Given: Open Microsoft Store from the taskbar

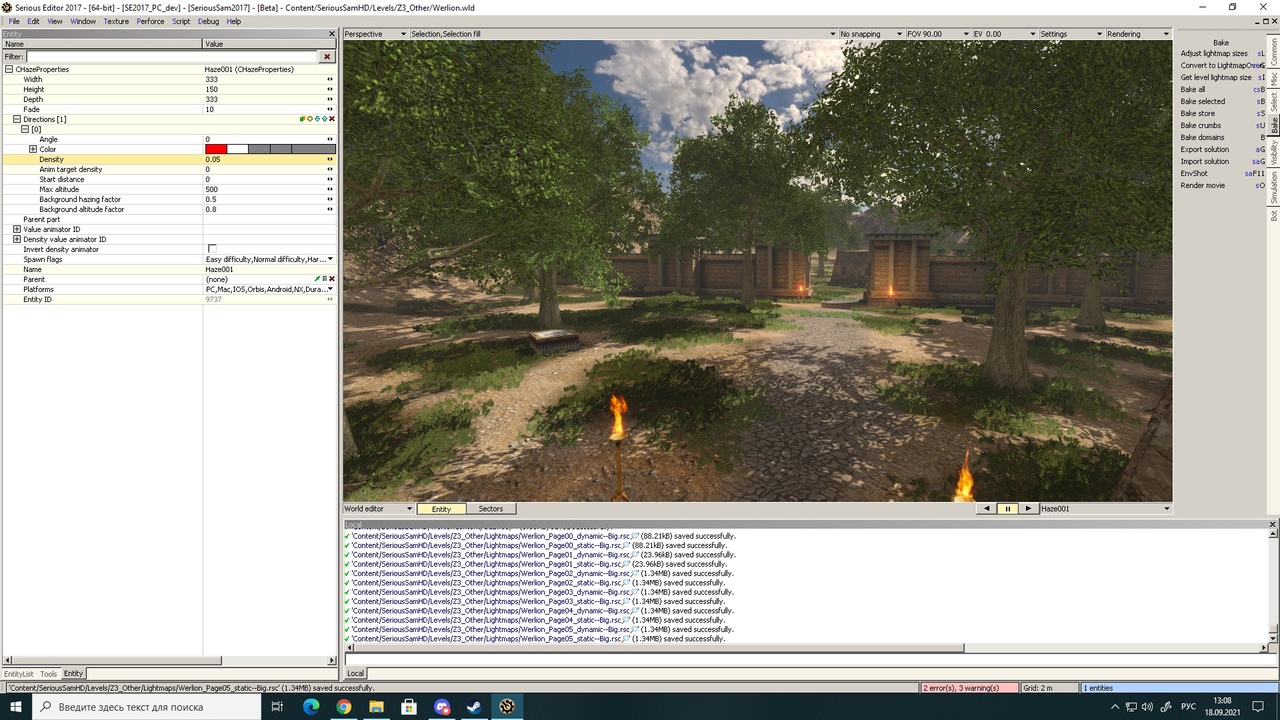Looking at the screenshot, I should coord(410,707).
